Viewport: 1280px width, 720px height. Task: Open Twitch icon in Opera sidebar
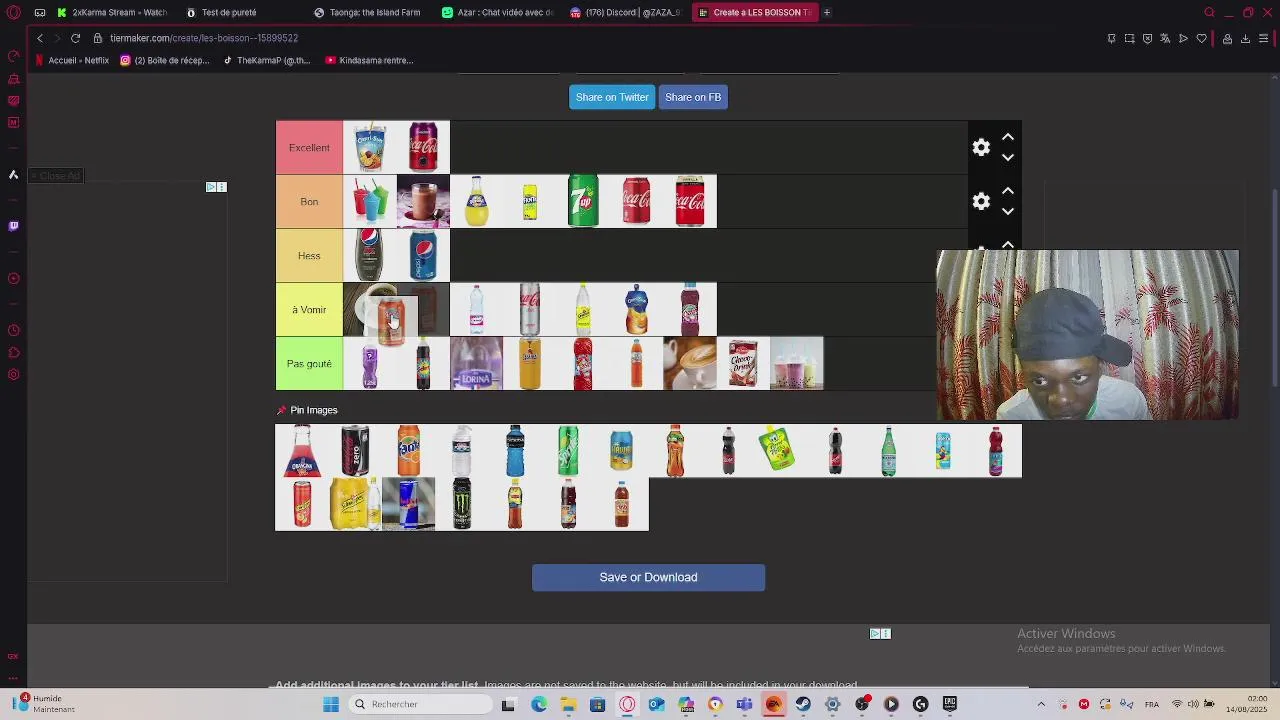click(x=13, y=226)
